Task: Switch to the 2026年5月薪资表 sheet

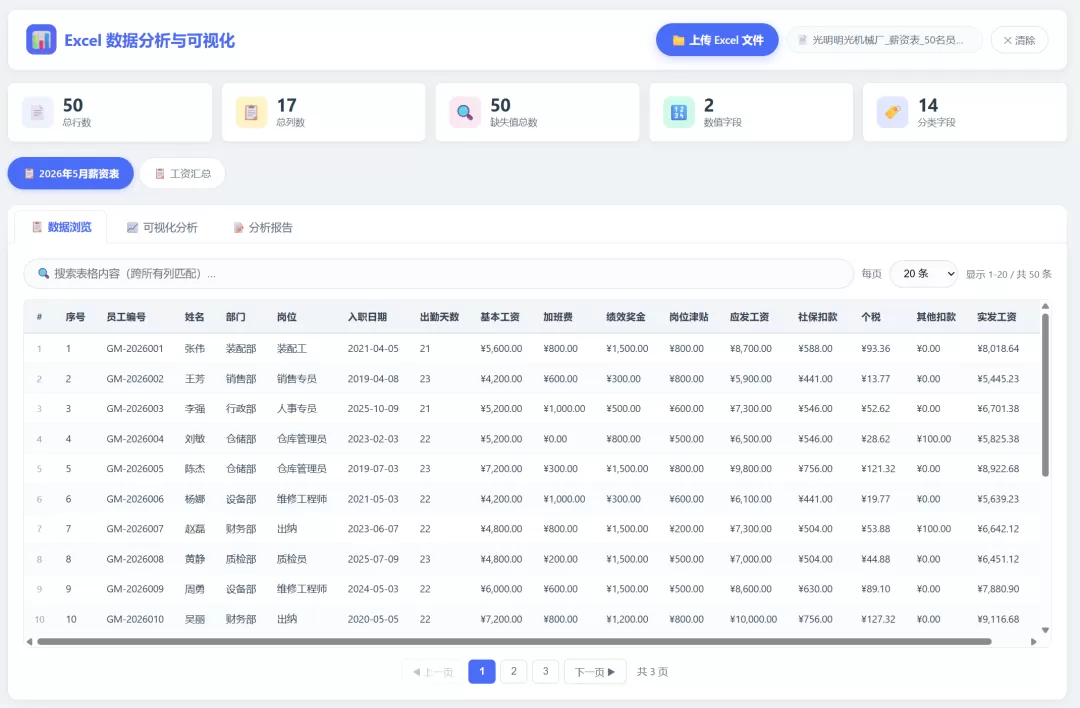Action: click(x=71, y=174)
